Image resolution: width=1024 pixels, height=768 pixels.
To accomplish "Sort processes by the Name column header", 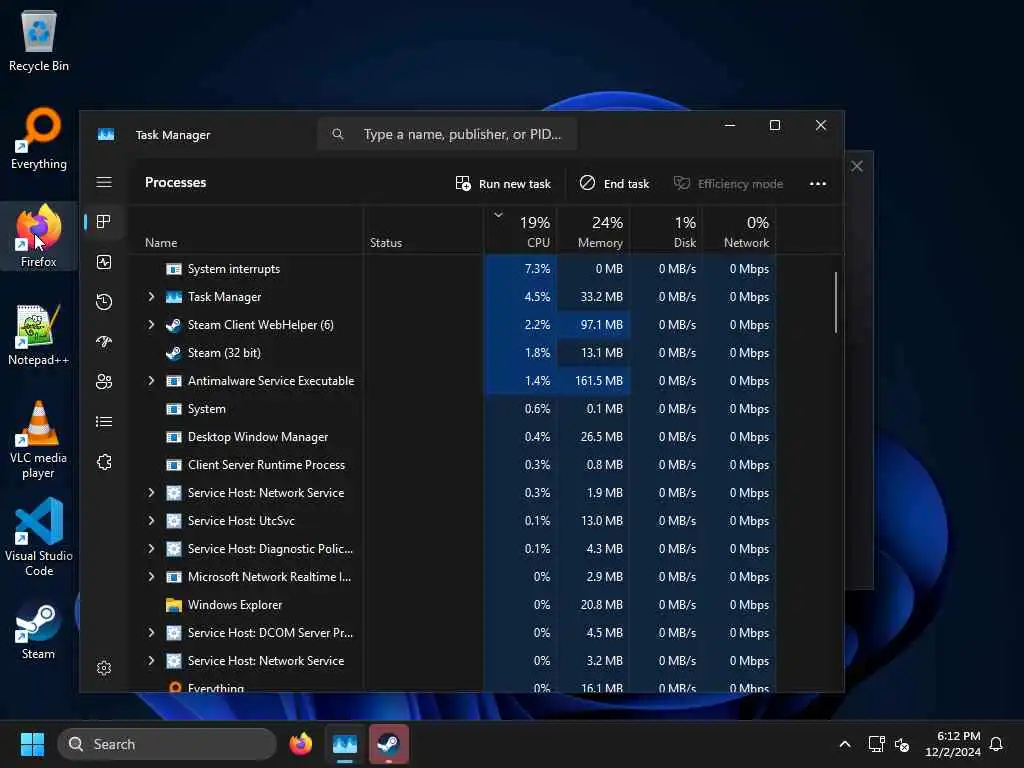I will pos(245,231).
